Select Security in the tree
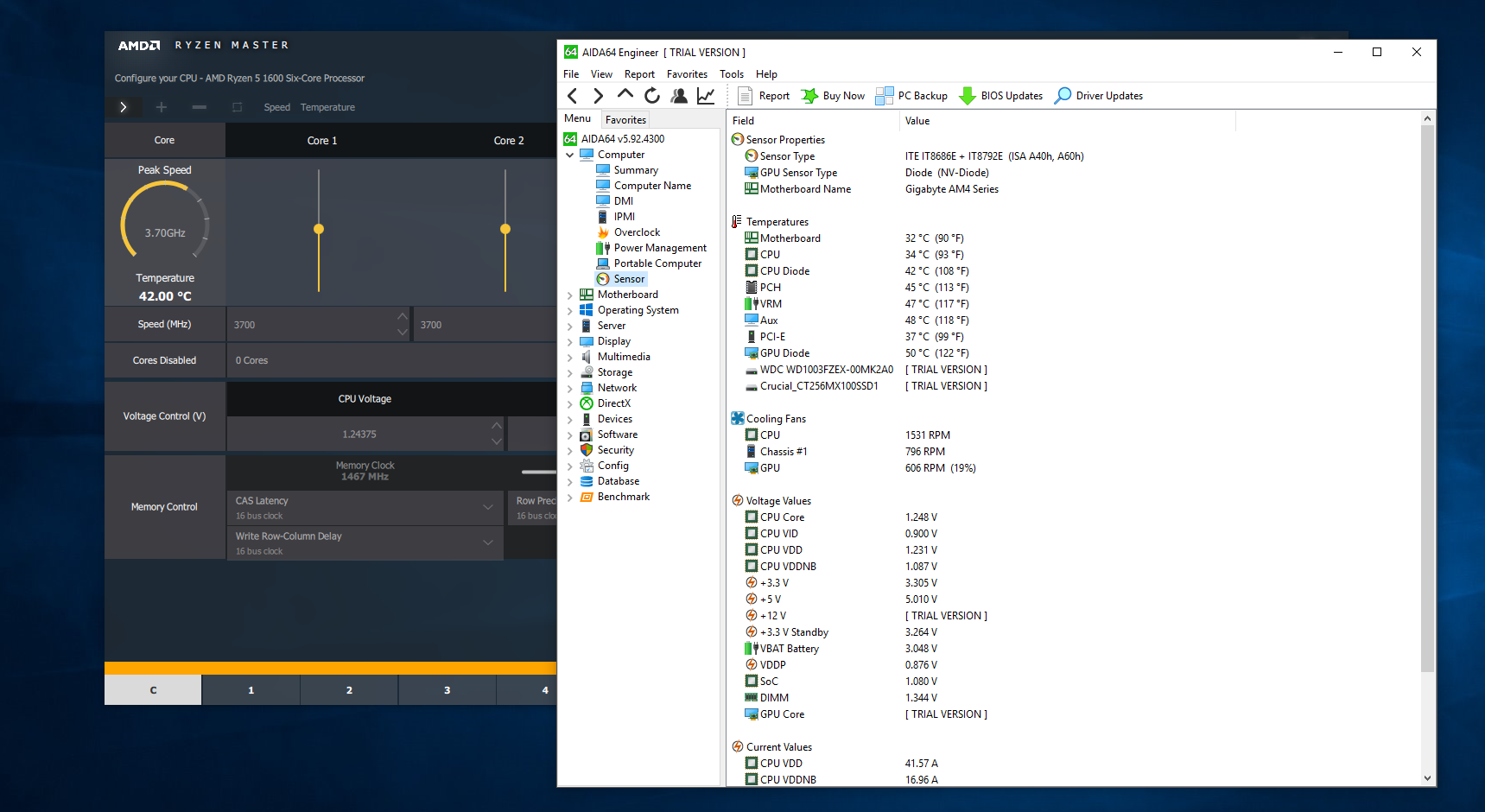The image size is (1485, 812). (x=615, y=450)
